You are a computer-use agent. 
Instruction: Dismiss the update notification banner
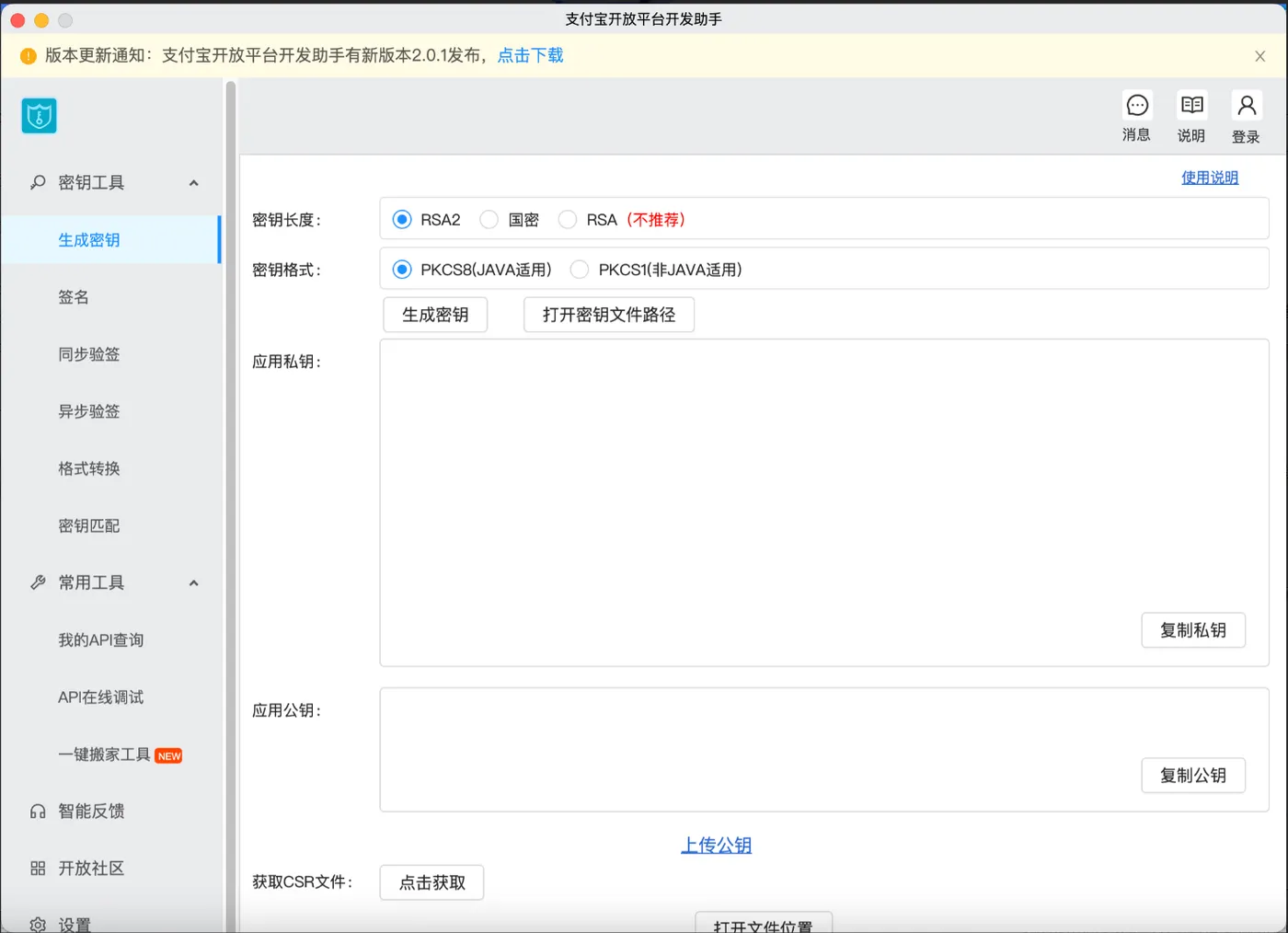[x=1259, y=56]
